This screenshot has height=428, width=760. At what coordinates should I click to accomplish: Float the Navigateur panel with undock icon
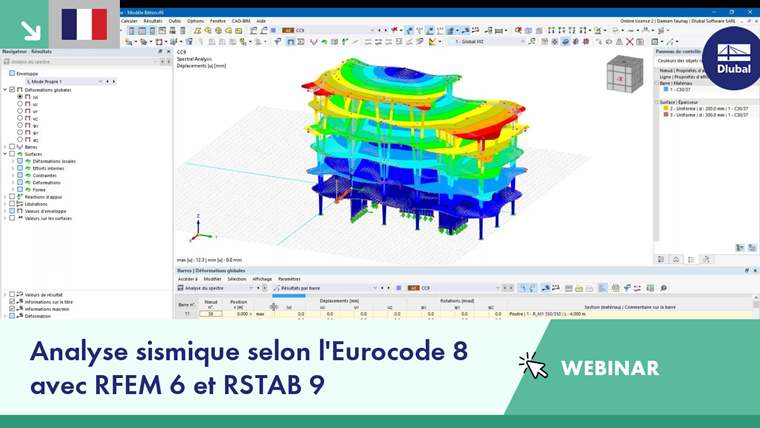(160, 51)
